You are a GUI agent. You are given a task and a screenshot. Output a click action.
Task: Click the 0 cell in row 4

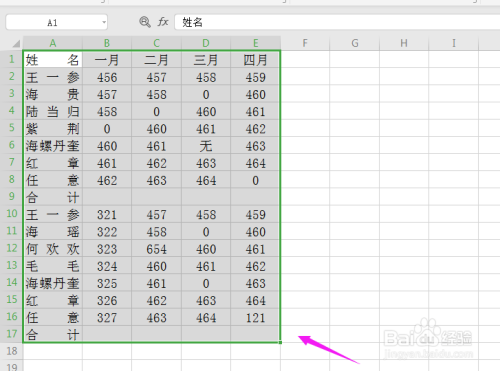click(x=156, y=111)
